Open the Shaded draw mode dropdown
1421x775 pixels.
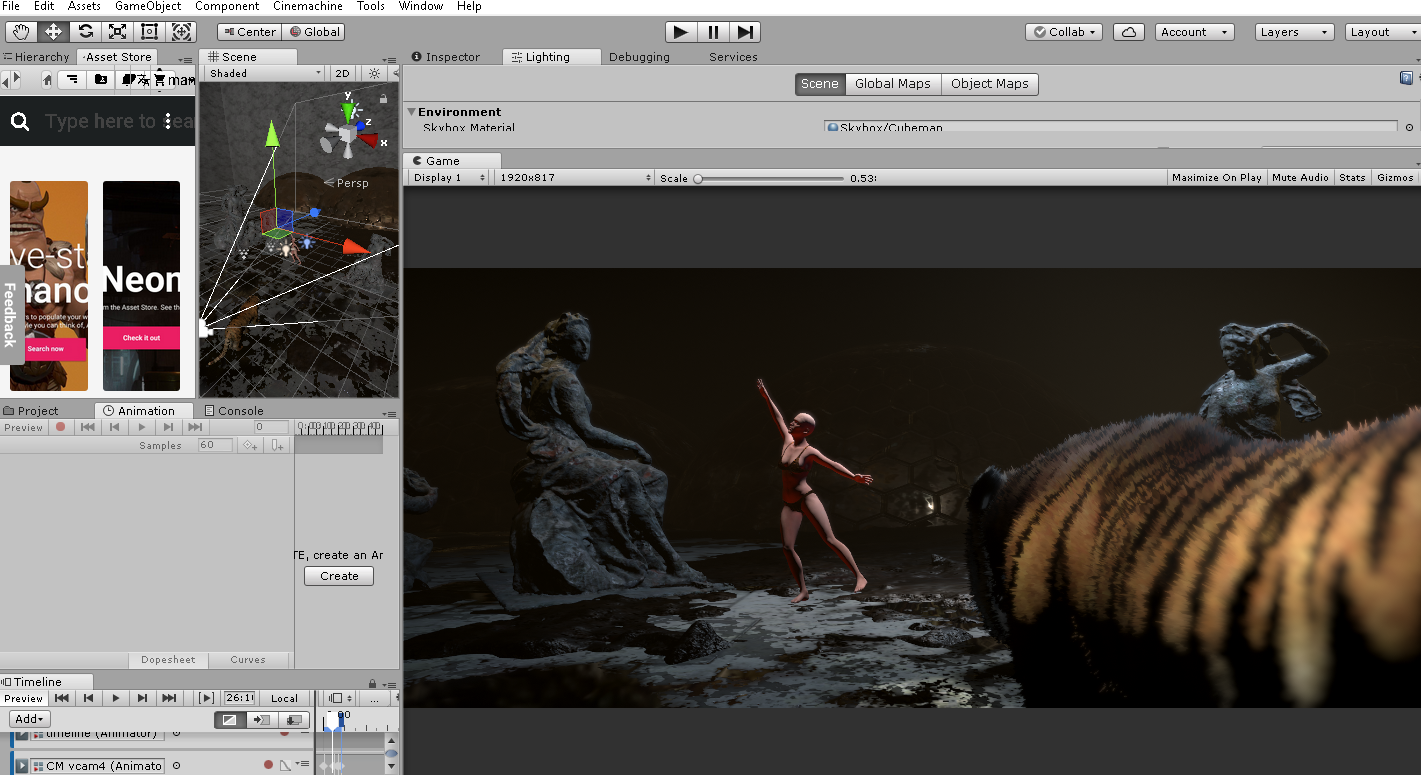pos(265,73)
